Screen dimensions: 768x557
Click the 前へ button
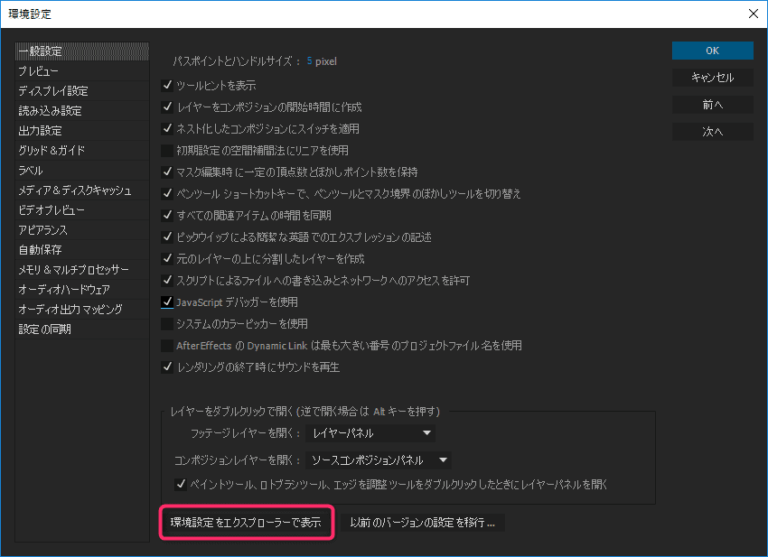click(x=712, y=104)
